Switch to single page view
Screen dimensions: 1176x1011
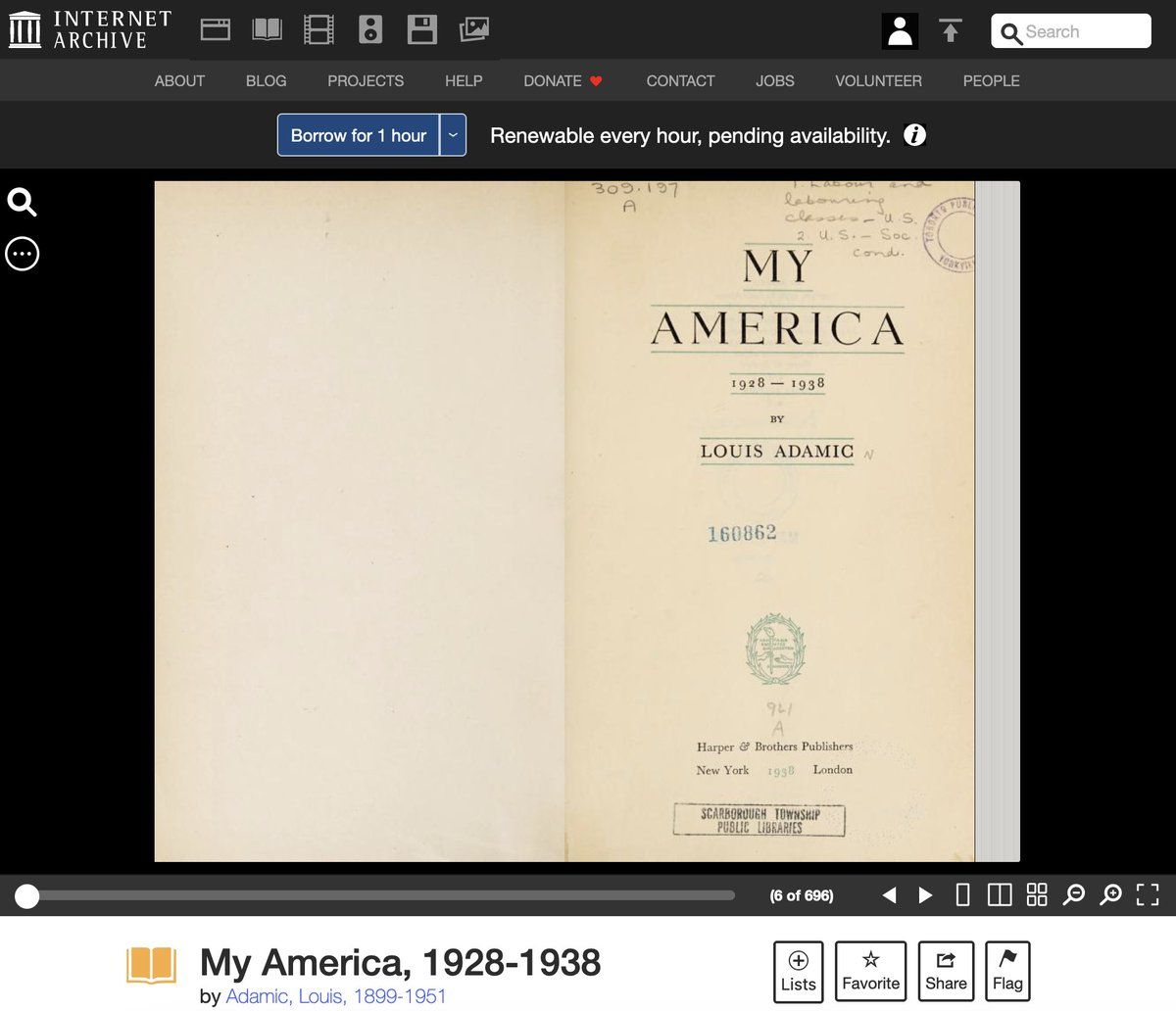pos(962,894)
